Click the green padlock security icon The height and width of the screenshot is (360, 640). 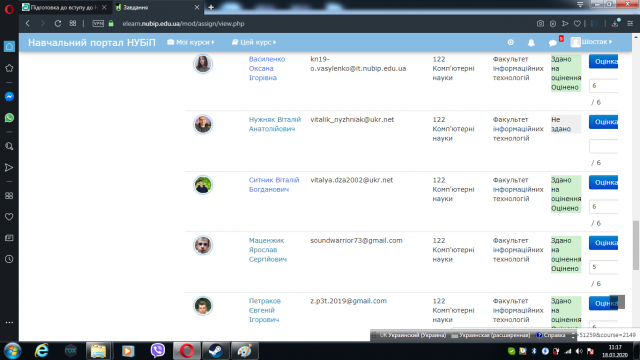(111, 24)
